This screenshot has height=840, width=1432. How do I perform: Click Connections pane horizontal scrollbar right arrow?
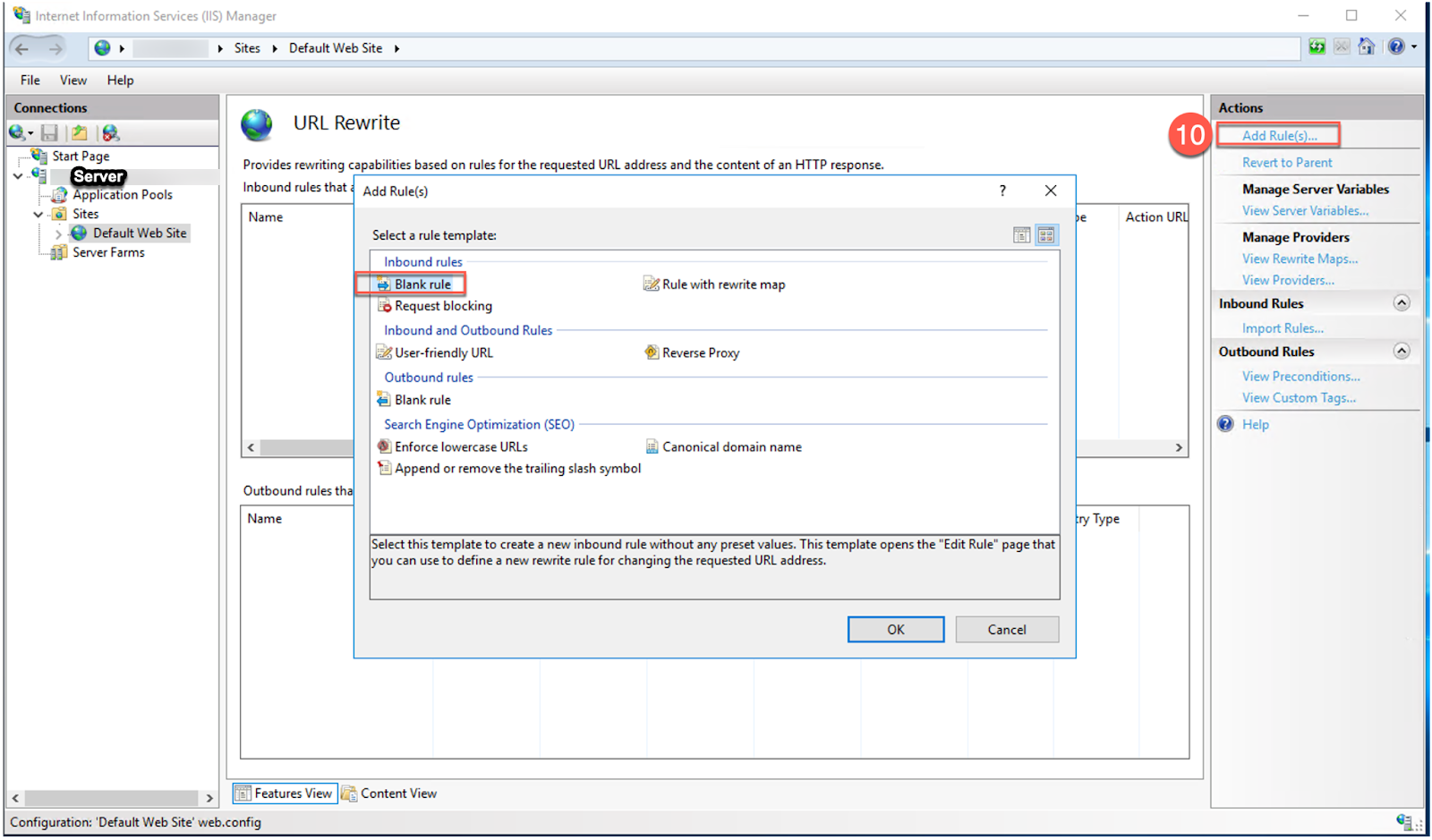[x=209, y=798]
